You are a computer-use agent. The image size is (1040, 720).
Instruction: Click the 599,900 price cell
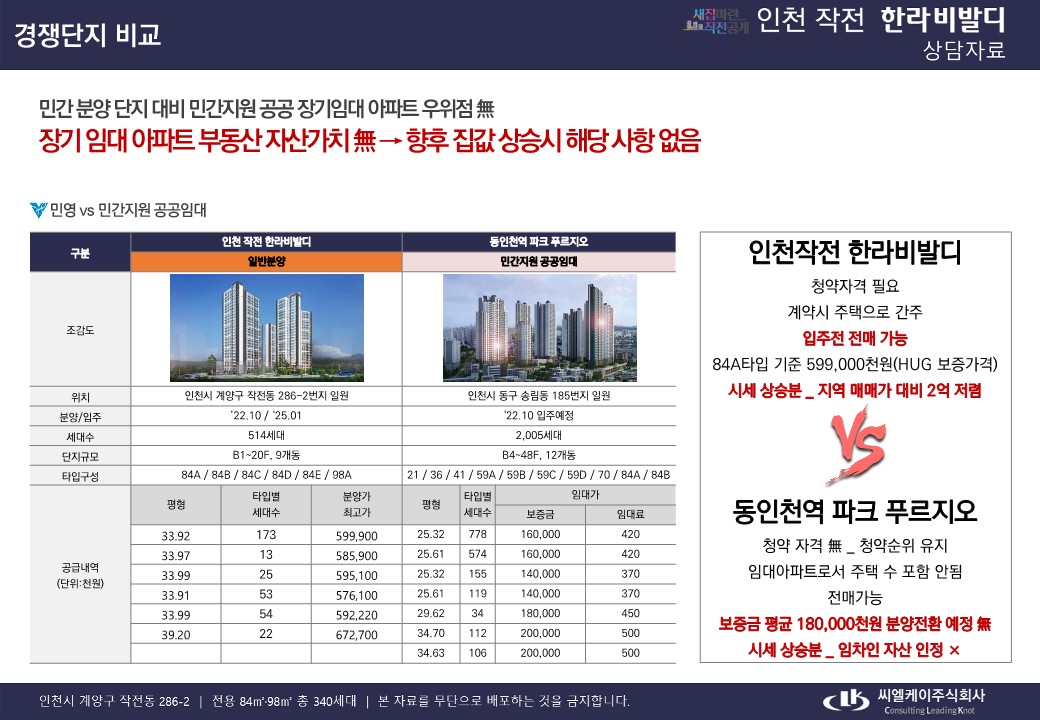(357, 536)
